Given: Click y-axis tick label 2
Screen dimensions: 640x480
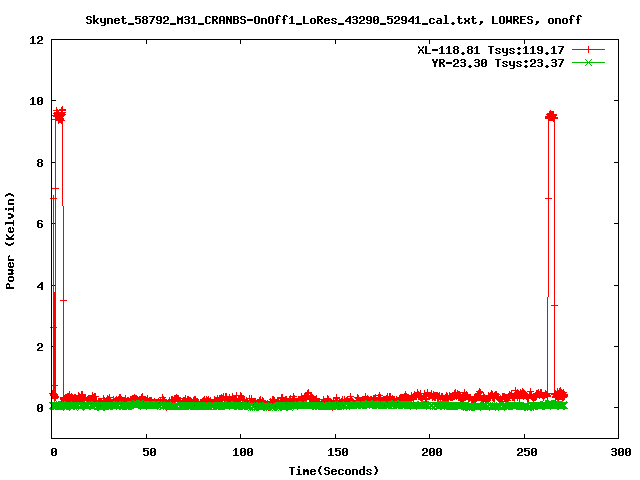Looking at the screenshot, I should (40, 347).
